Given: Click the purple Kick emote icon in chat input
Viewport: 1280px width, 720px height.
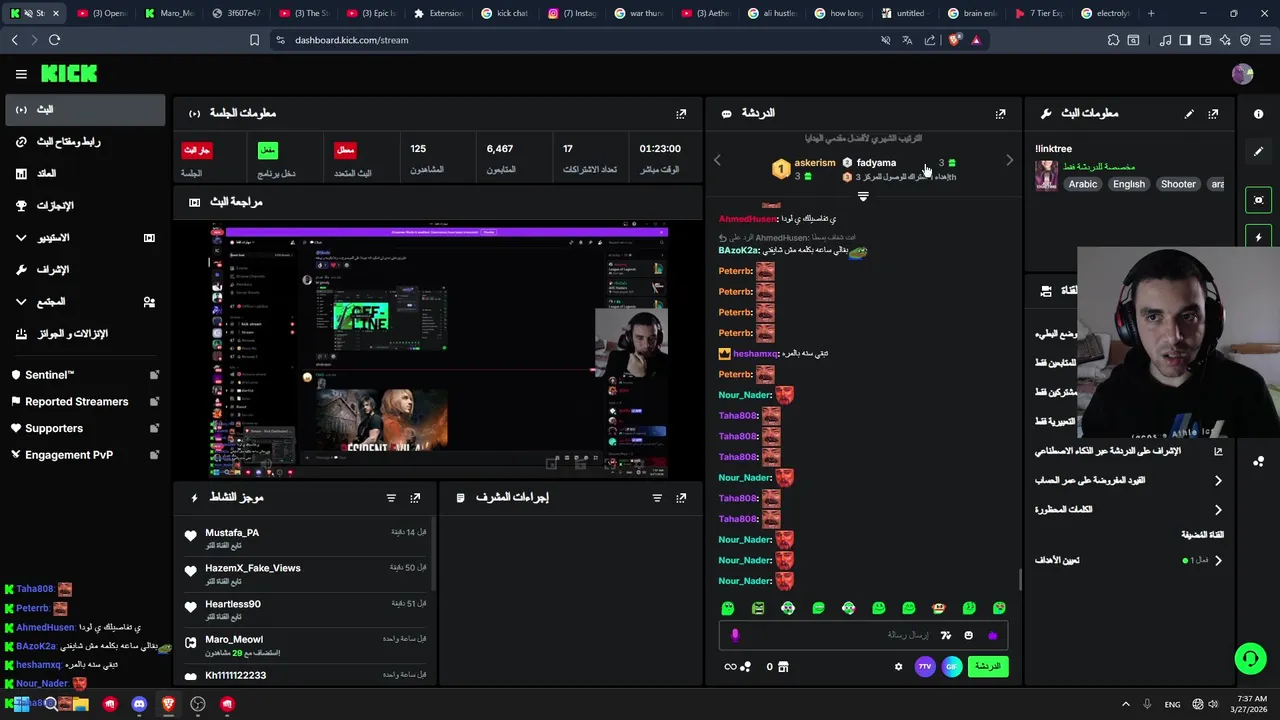Looking at the screenshot, I should [x=992, y=635].
